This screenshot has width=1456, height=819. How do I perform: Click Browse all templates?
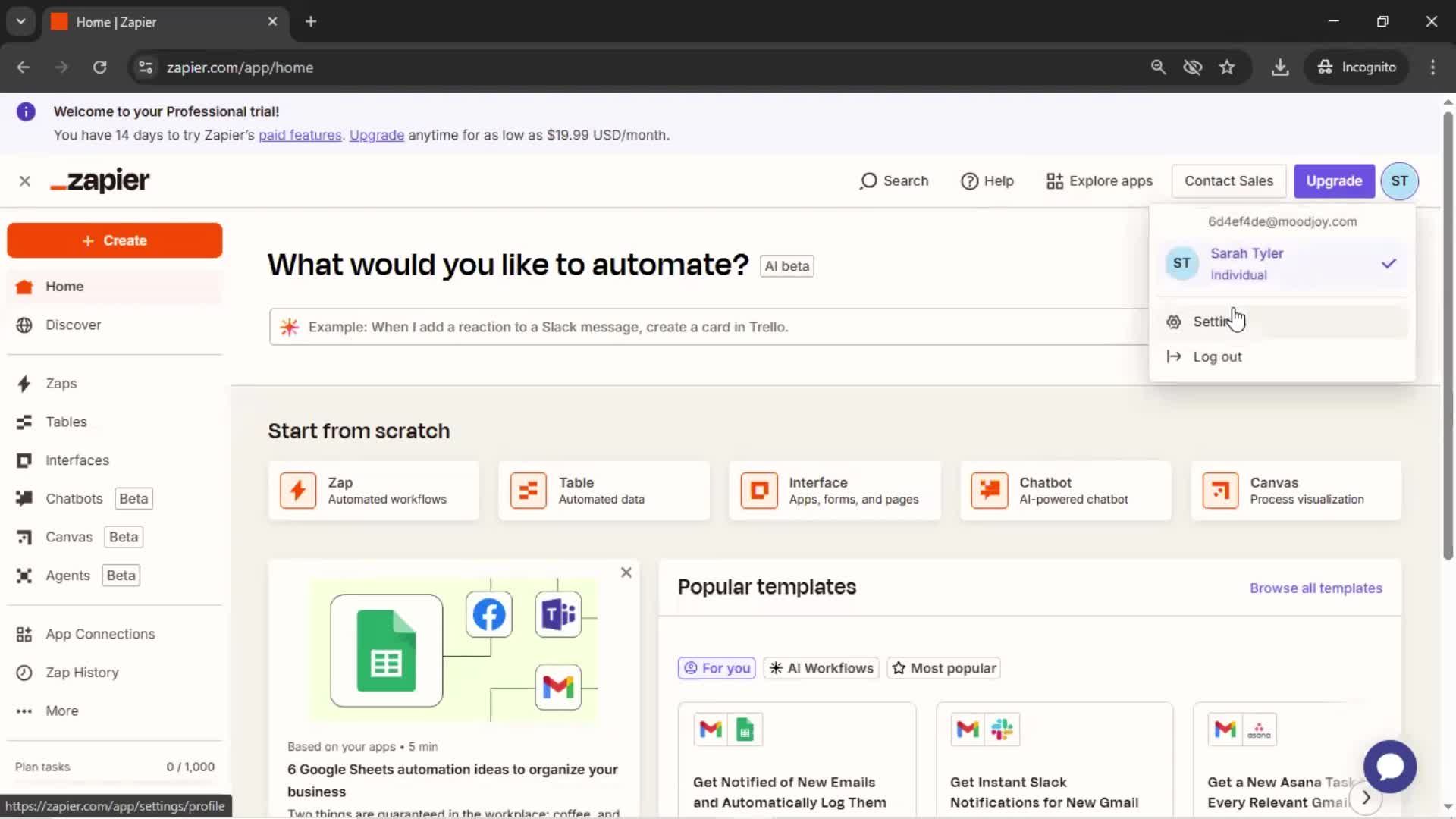(x=1316, y=588)
